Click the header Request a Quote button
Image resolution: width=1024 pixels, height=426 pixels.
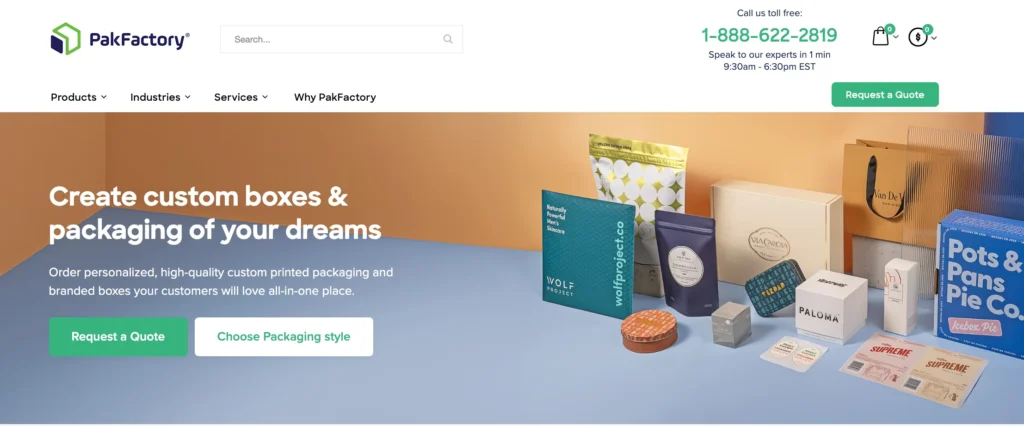click(885, 95)
